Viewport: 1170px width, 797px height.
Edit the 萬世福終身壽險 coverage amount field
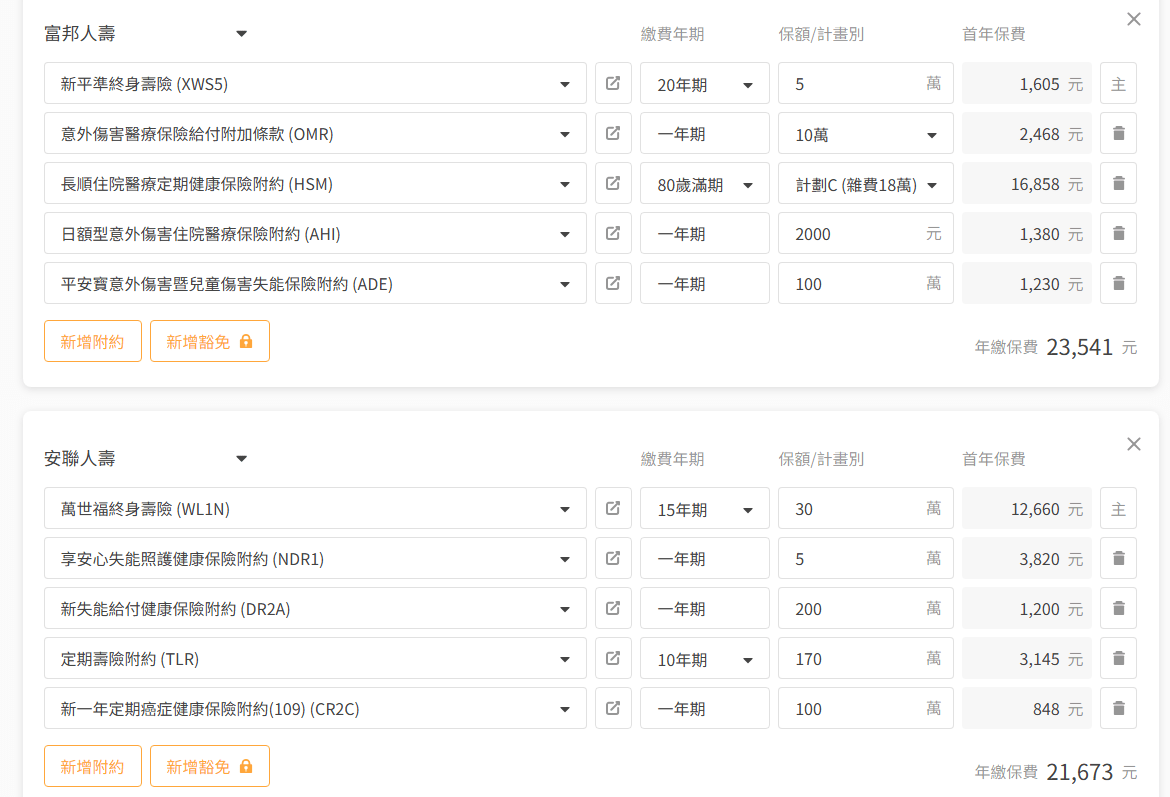[855, 508]
